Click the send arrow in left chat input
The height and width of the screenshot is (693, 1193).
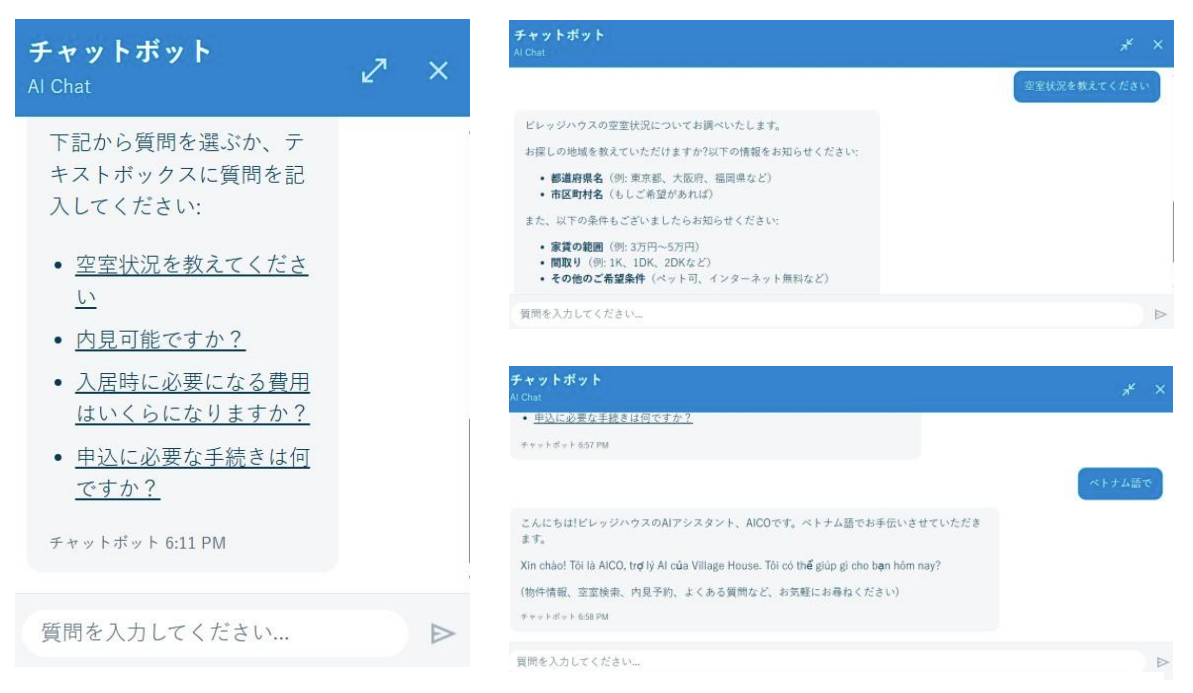click(x=442, y=633)
